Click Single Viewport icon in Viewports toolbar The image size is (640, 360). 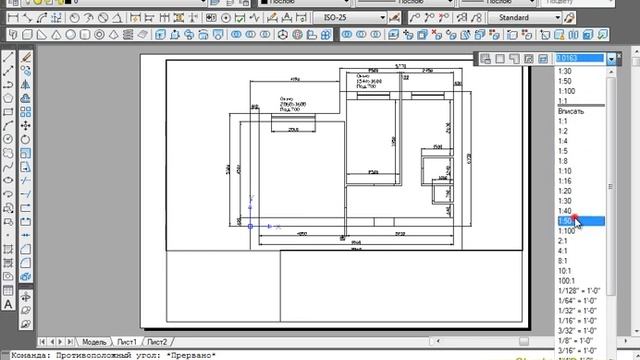500,59
